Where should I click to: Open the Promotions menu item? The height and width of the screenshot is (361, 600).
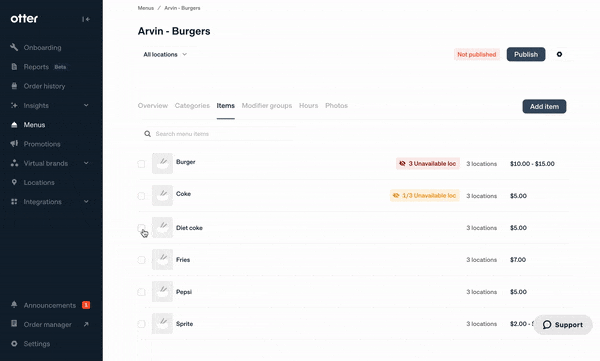pos(42,144)
